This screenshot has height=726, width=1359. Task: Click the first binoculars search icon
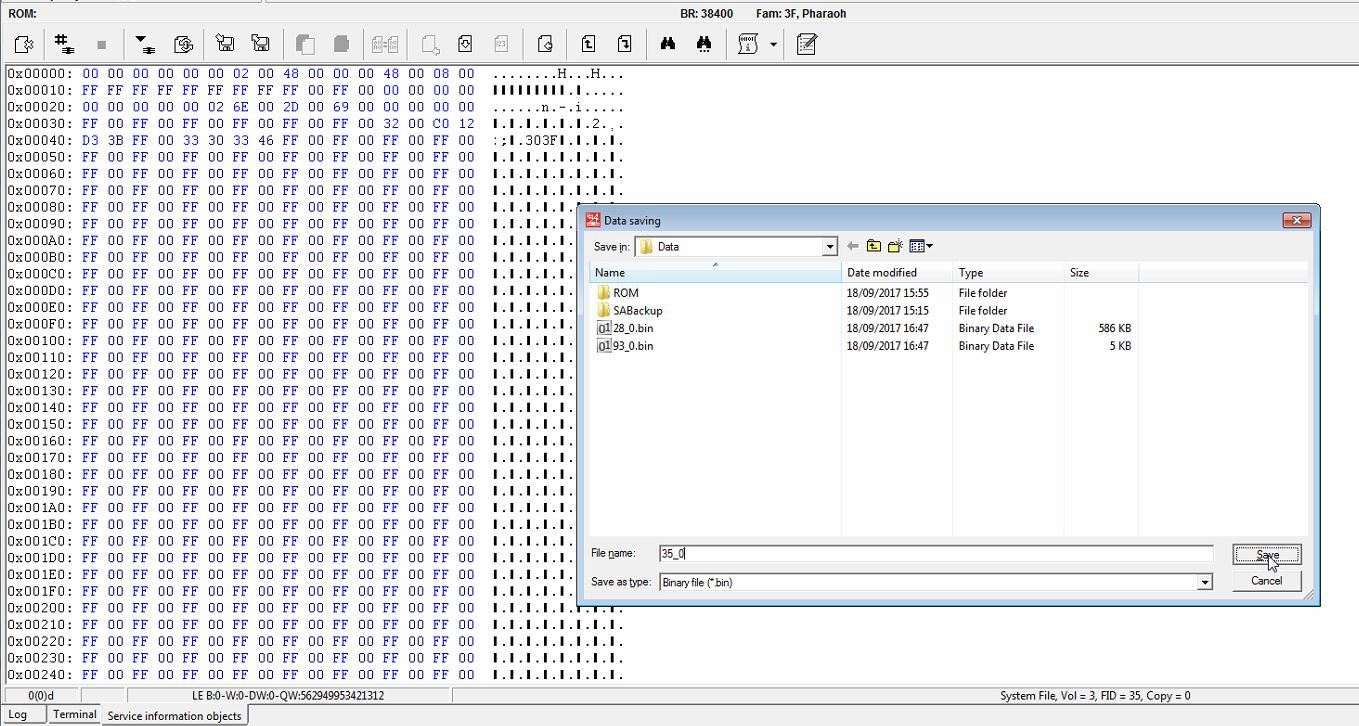coord(667,44)
